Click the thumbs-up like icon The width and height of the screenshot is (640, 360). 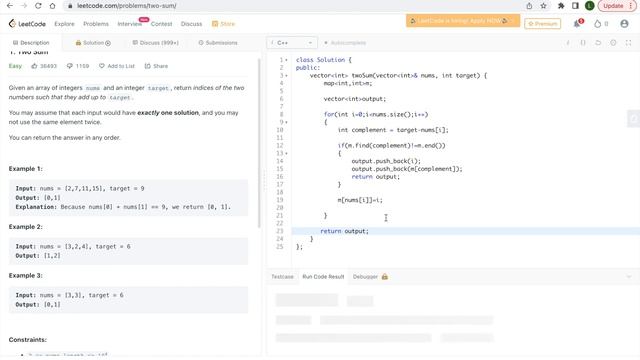tap(34, 66)
